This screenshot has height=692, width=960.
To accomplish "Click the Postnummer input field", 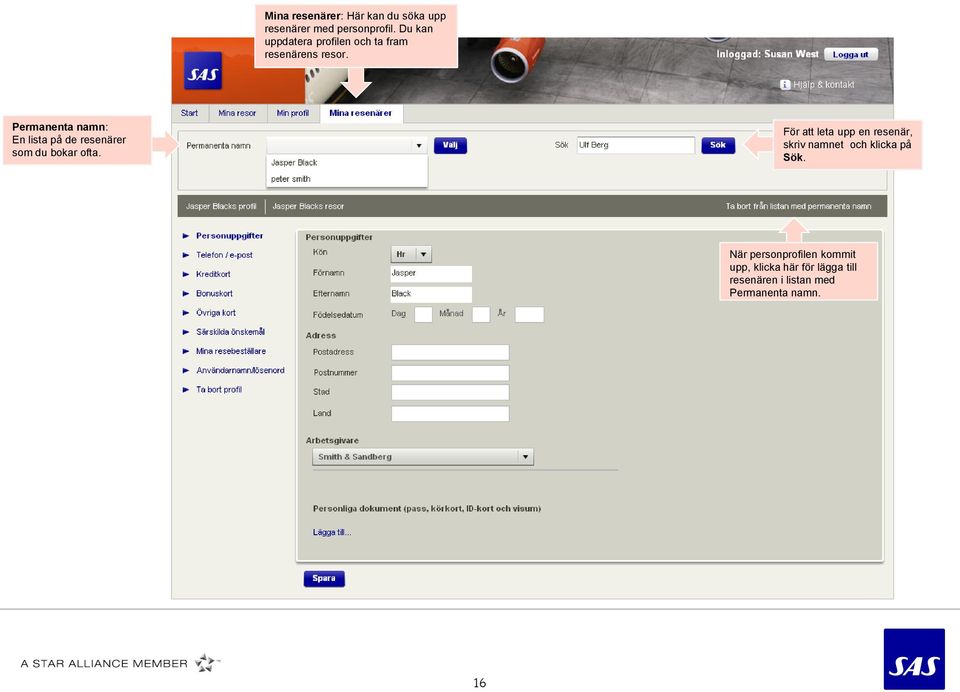I will (x=450, y=373).
